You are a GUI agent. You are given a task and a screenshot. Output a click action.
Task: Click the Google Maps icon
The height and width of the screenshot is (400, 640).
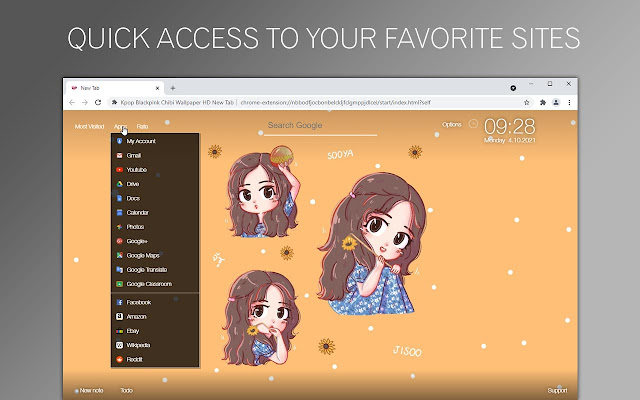coord(119,256)
